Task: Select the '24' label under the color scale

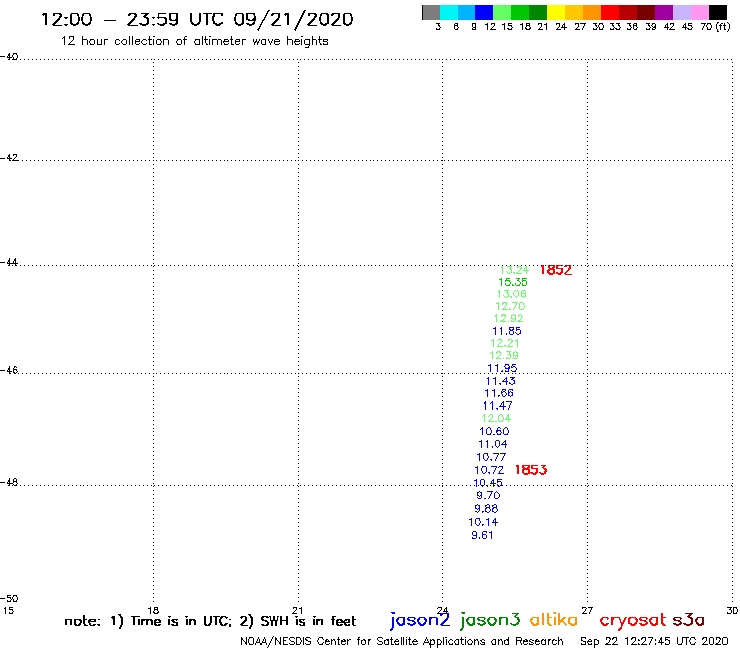Action: 561,27
